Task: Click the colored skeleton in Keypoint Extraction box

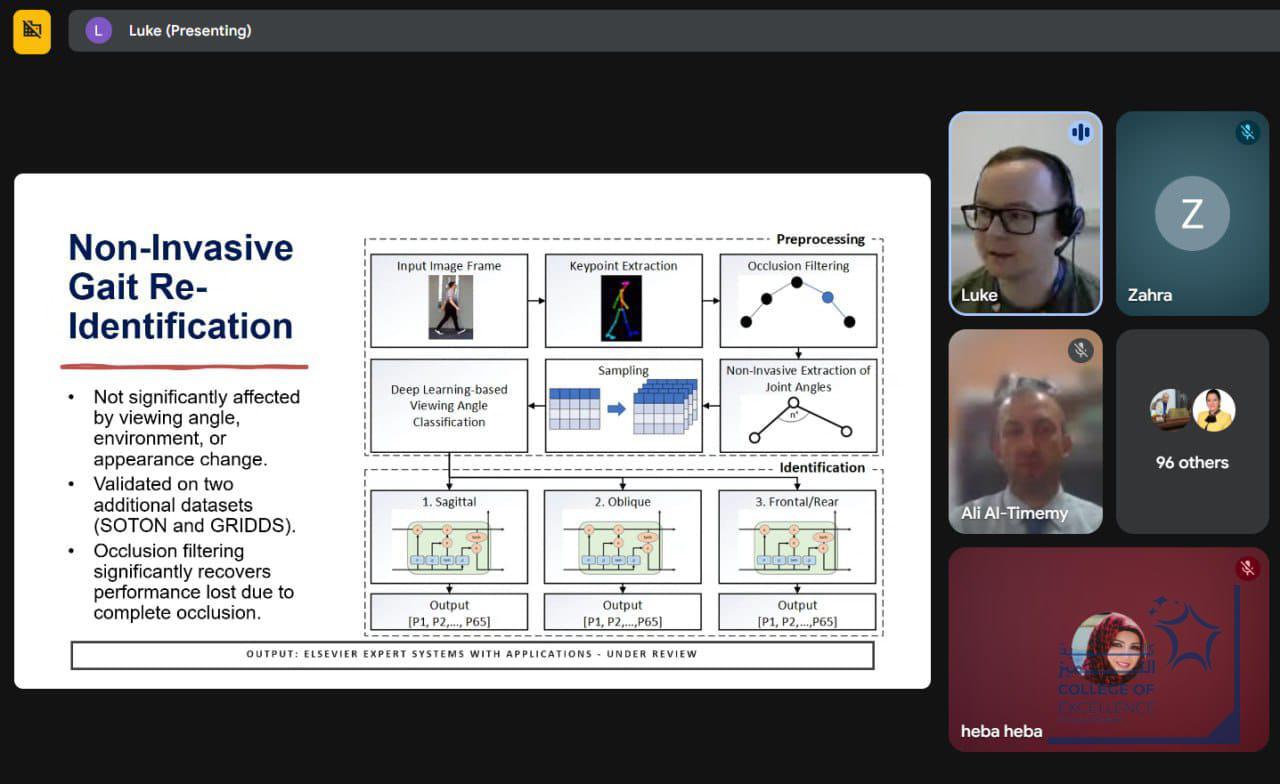Action: click(x=623, y=308)
